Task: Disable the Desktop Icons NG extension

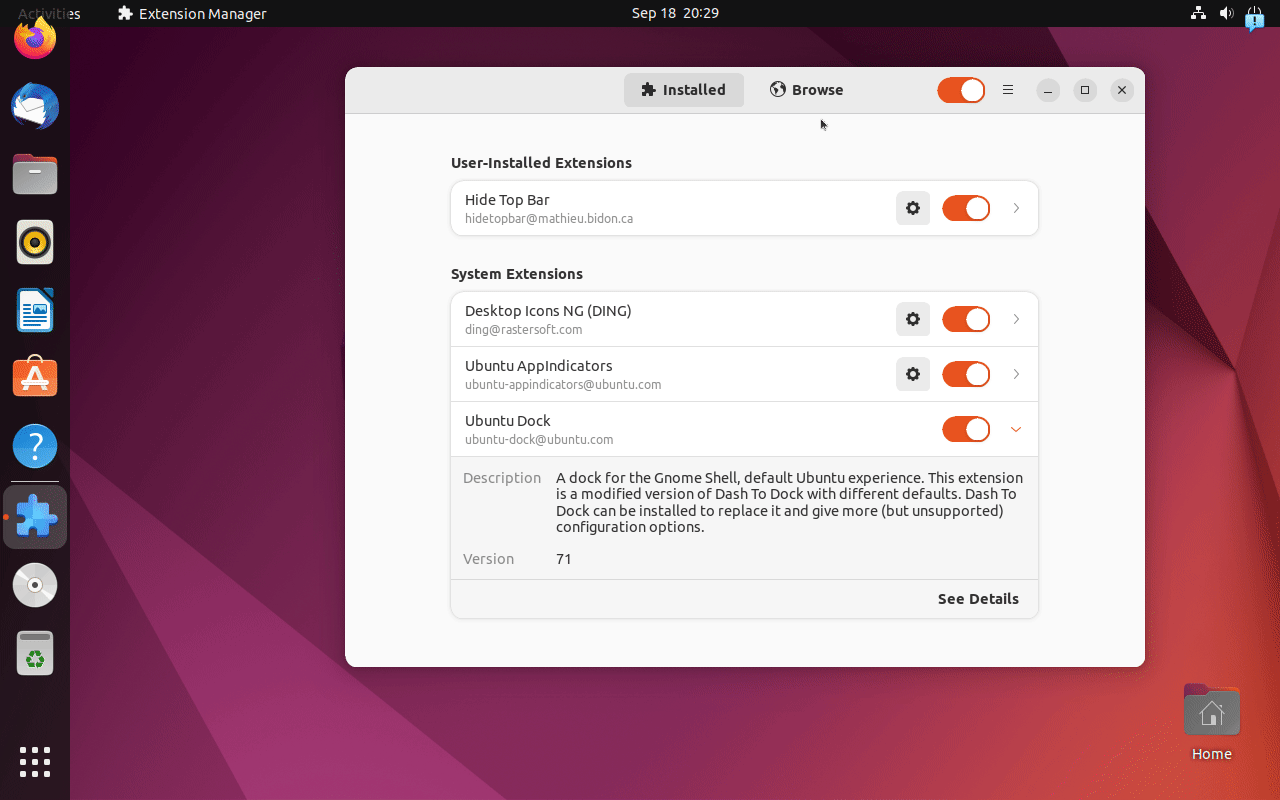Action: pos(965,319)
